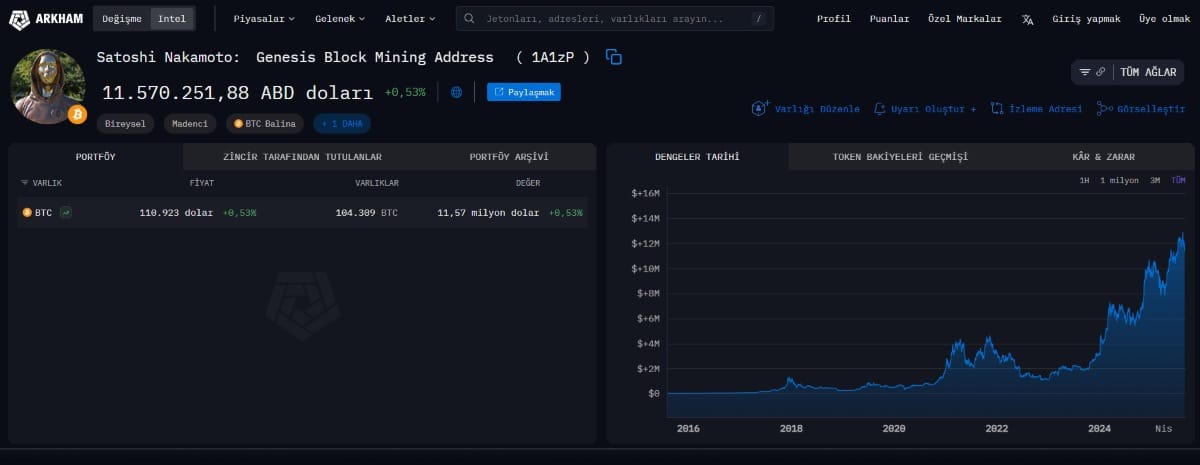
Task: Open the translate language icon in the header
Action: point(1028,19)
